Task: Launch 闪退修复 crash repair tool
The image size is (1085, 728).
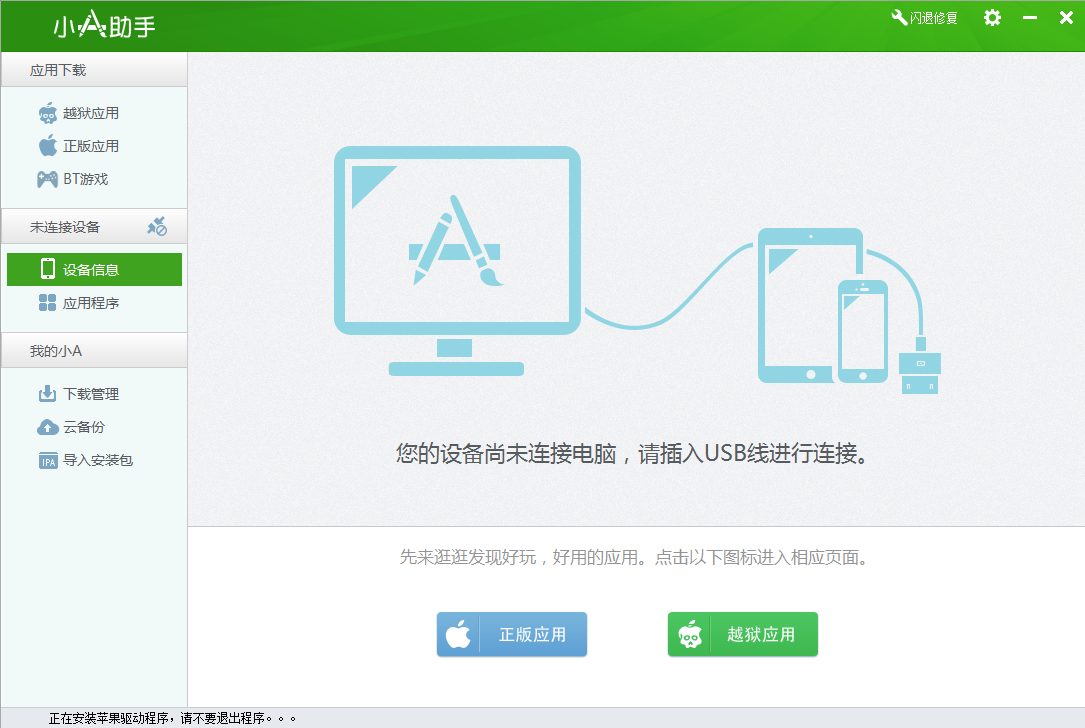Action: pyautogui.click(x=922, y=17)
